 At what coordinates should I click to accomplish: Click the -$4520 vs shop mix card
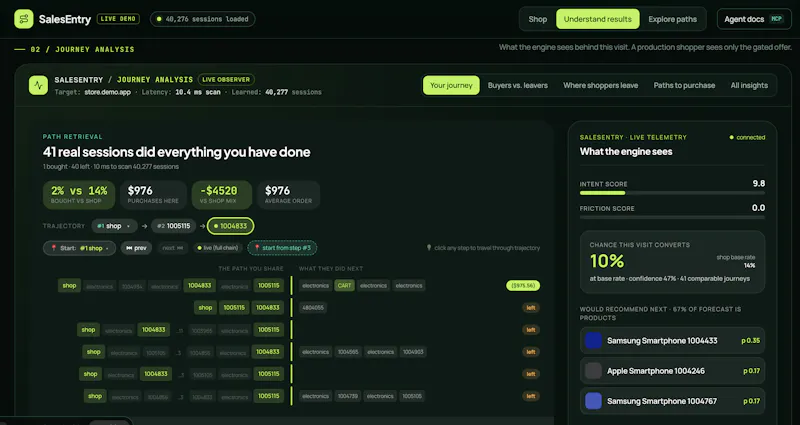click(222, 194)
